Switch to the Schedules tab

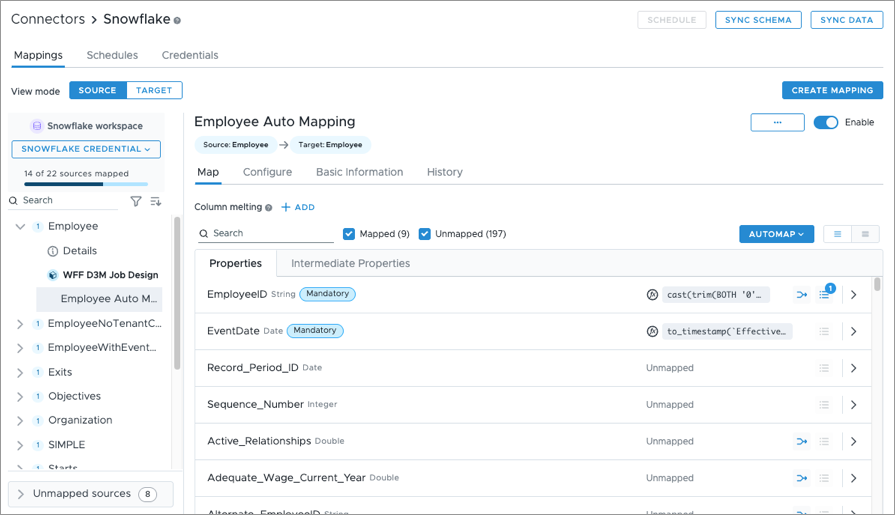coord(112,55)
